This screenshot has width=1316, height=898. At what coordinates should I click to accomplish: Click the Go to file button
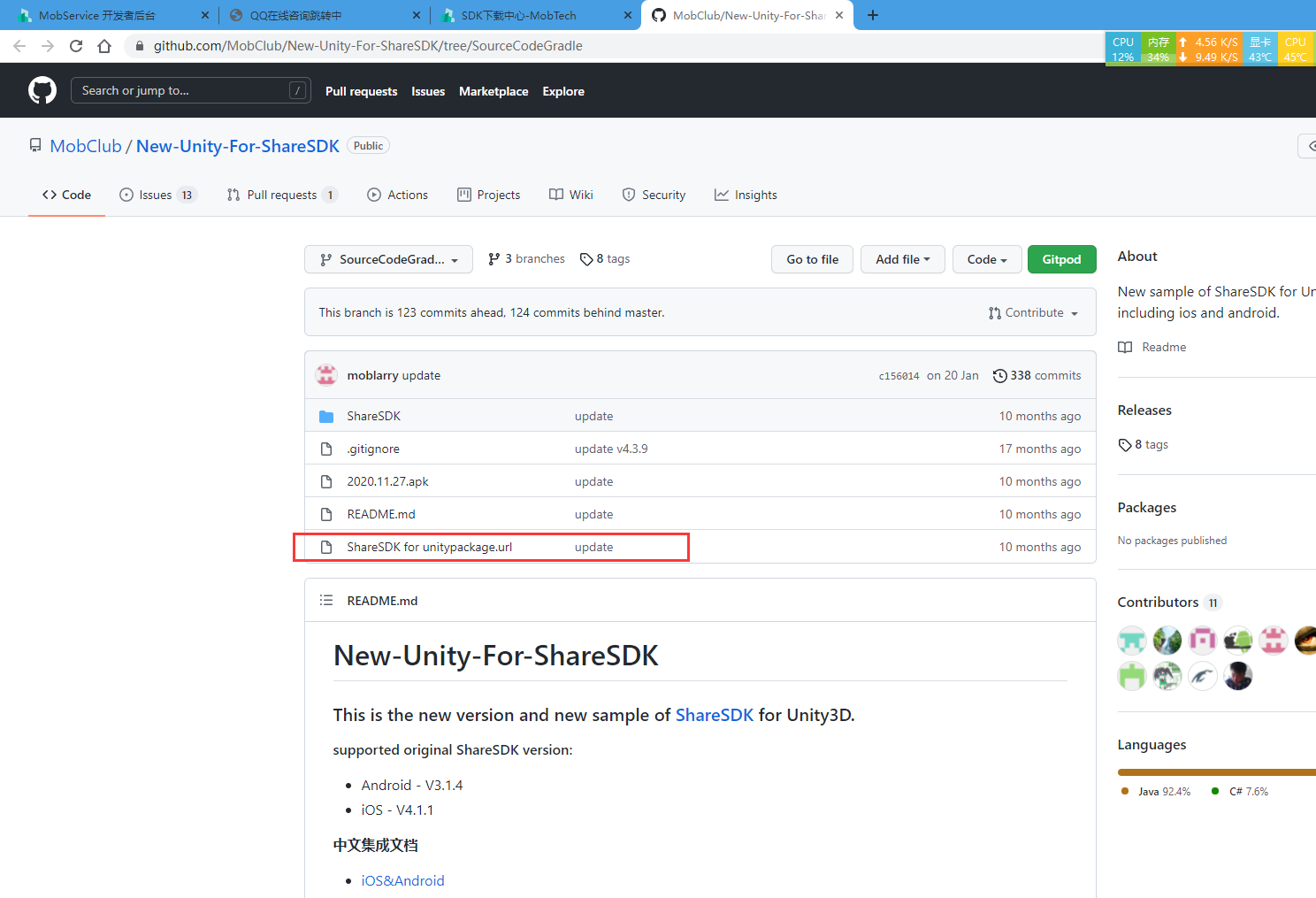click(812, 259)
